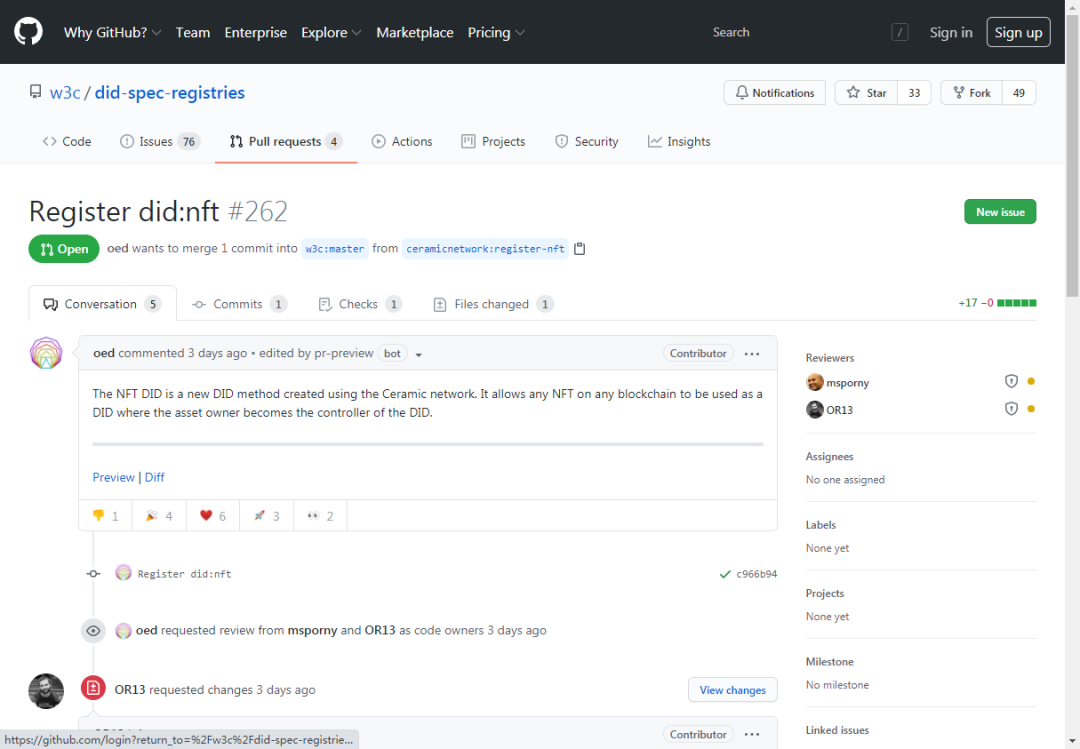Expand the Pricing menu
The image size is (1080, 749).
click(496, 32)
